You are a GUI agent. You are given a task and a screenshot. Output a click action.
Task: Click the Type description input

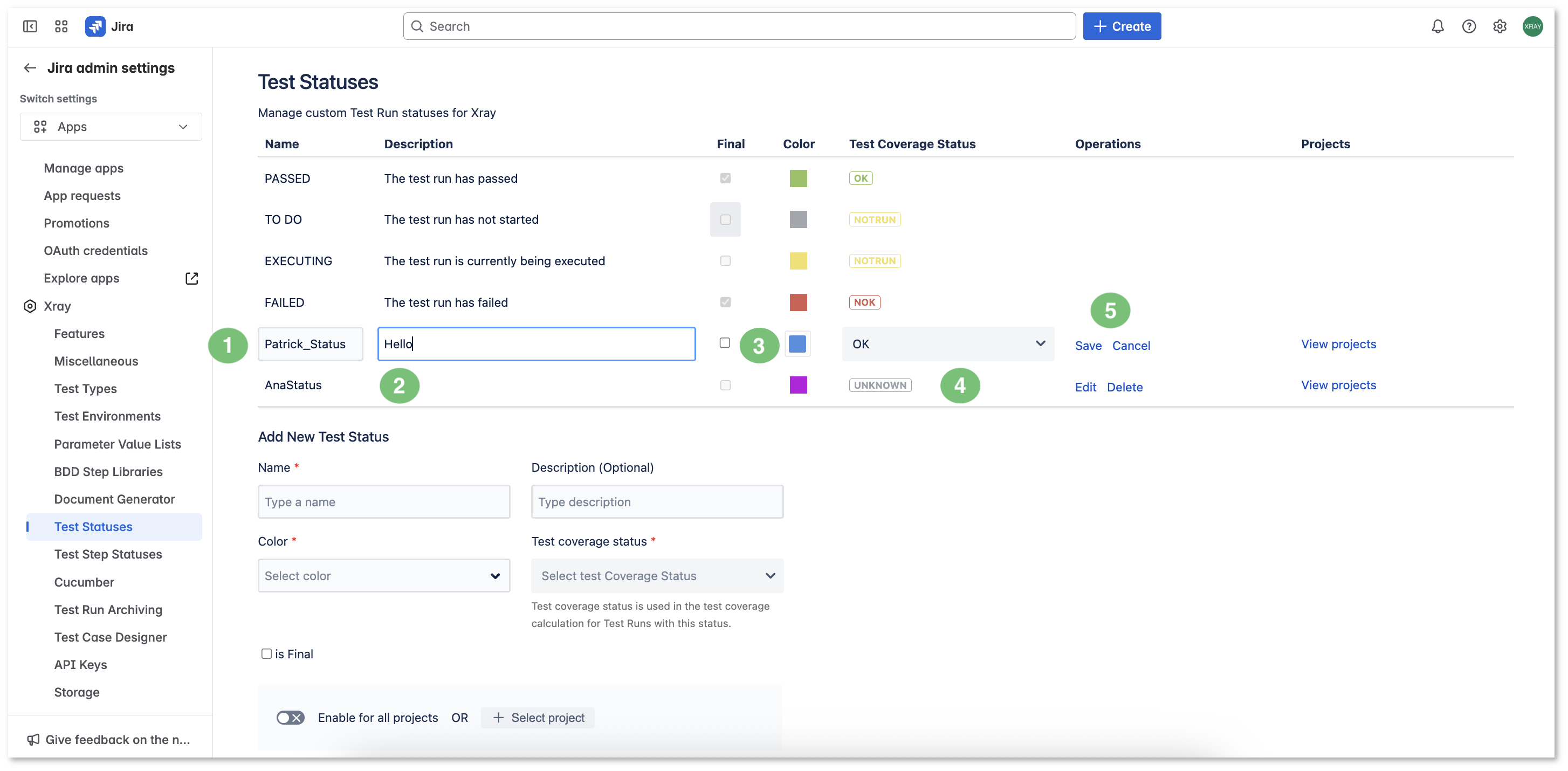click(657, 501)
